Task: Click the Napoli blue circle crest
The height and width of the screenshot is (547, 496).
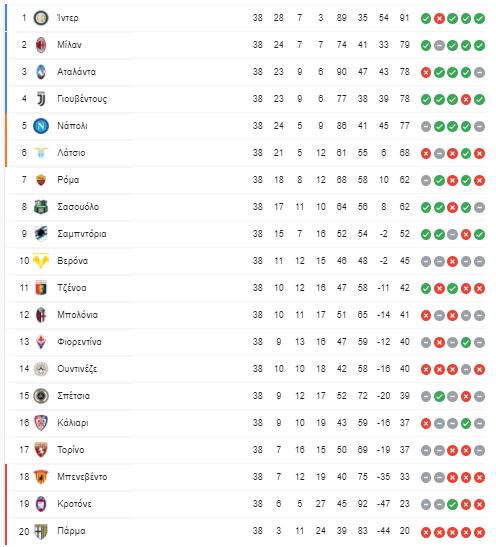Action: click(41, 126)
